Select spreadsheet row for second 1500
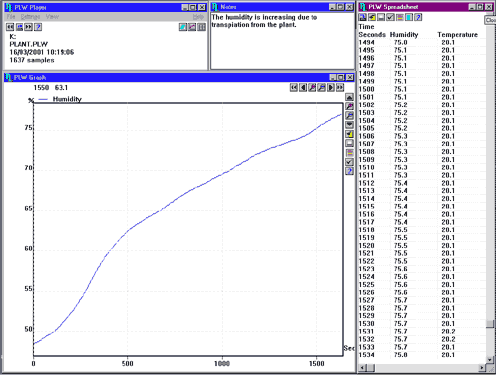 pos(422,89)
